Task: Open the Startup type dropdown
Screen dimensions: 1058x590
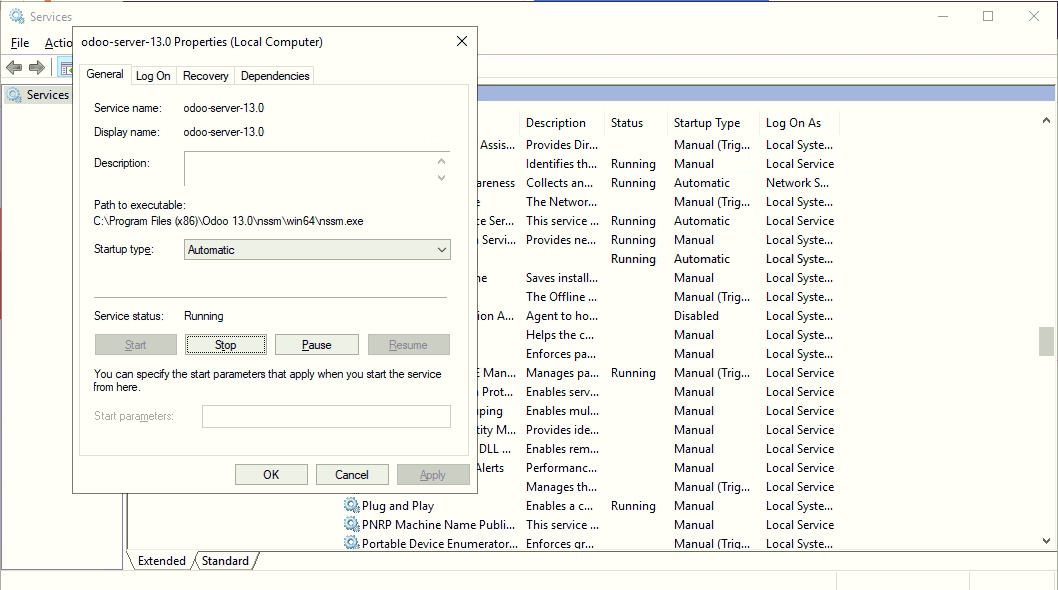Action: click(317, 250)
